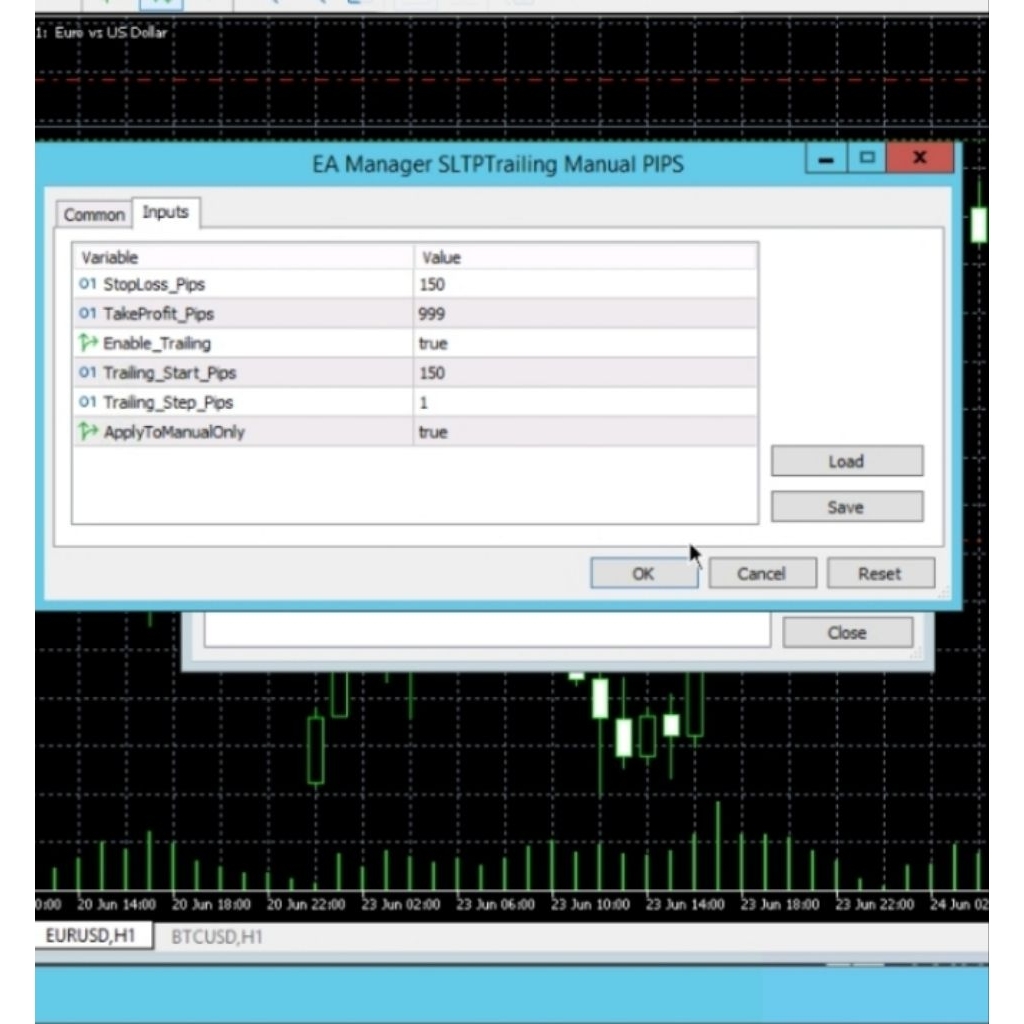Select the Inputs tab
This screenshot has width=1024, height=1024.
click(166, 212)
